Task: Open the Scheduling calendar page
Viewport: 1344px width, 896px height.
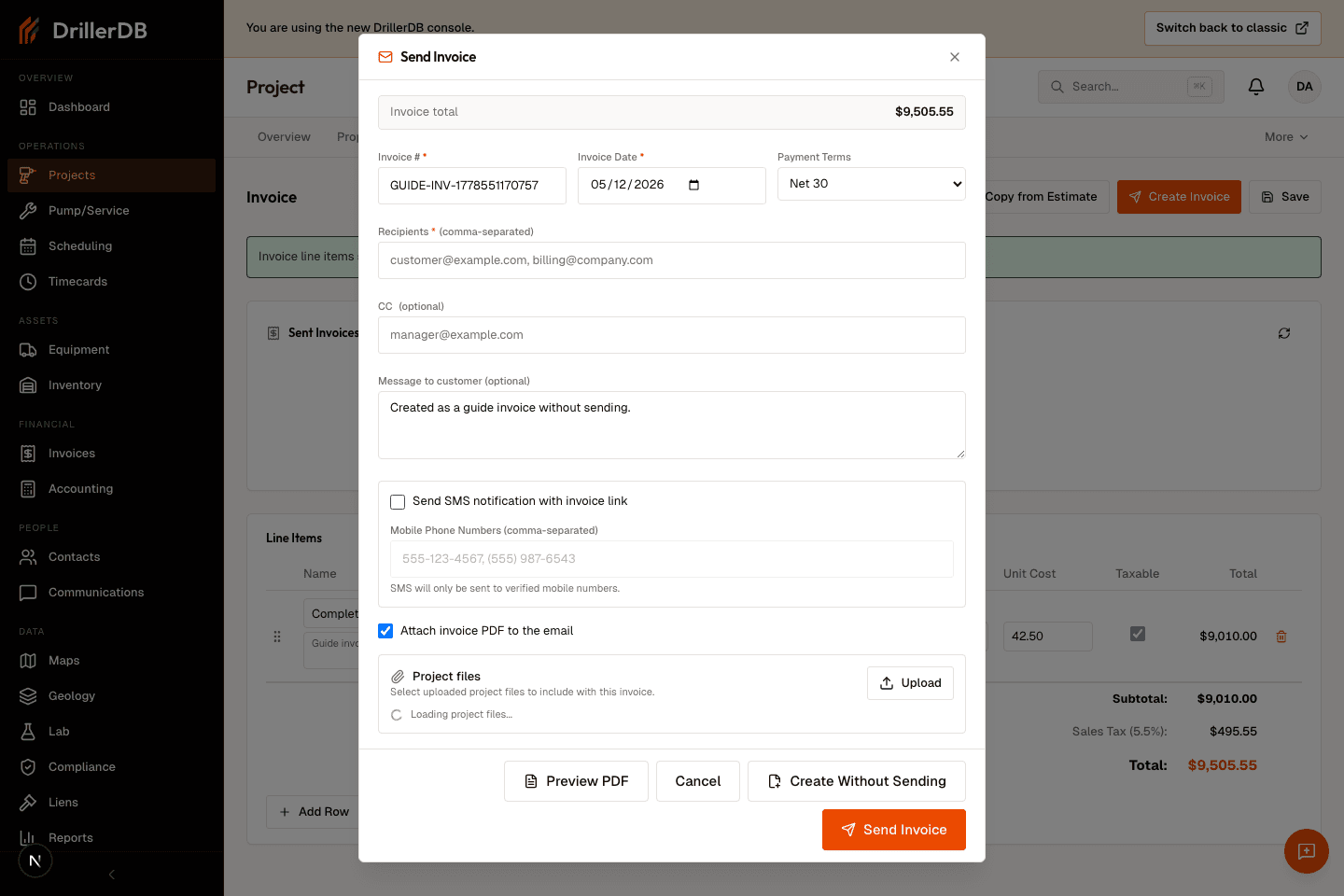Action: tap(111, 246)
